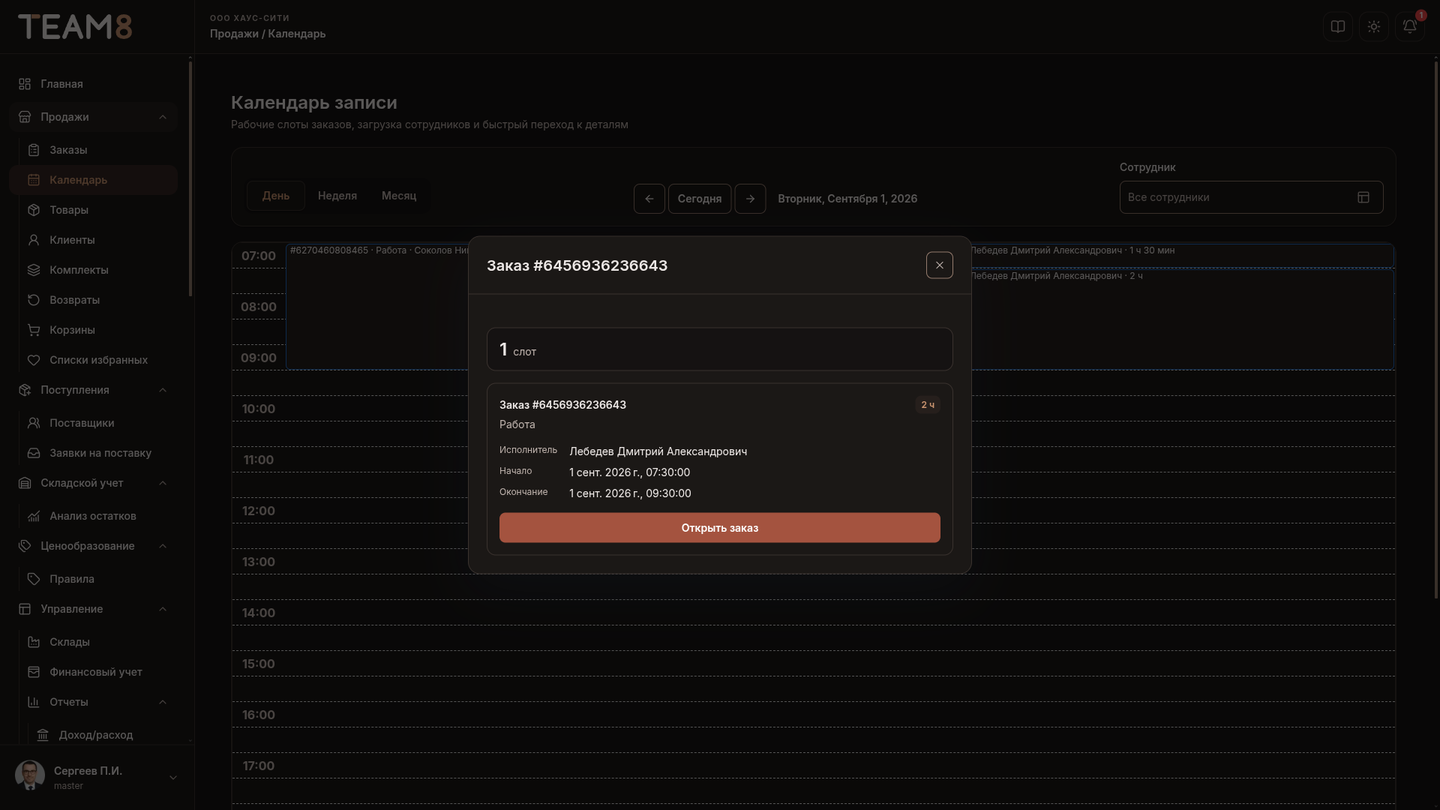The height and width of the screenshot is (810, 1440).
Task: Open the Все сотрудники employee dropdown
Action: pyautogui.click(x=1251, y=197)
